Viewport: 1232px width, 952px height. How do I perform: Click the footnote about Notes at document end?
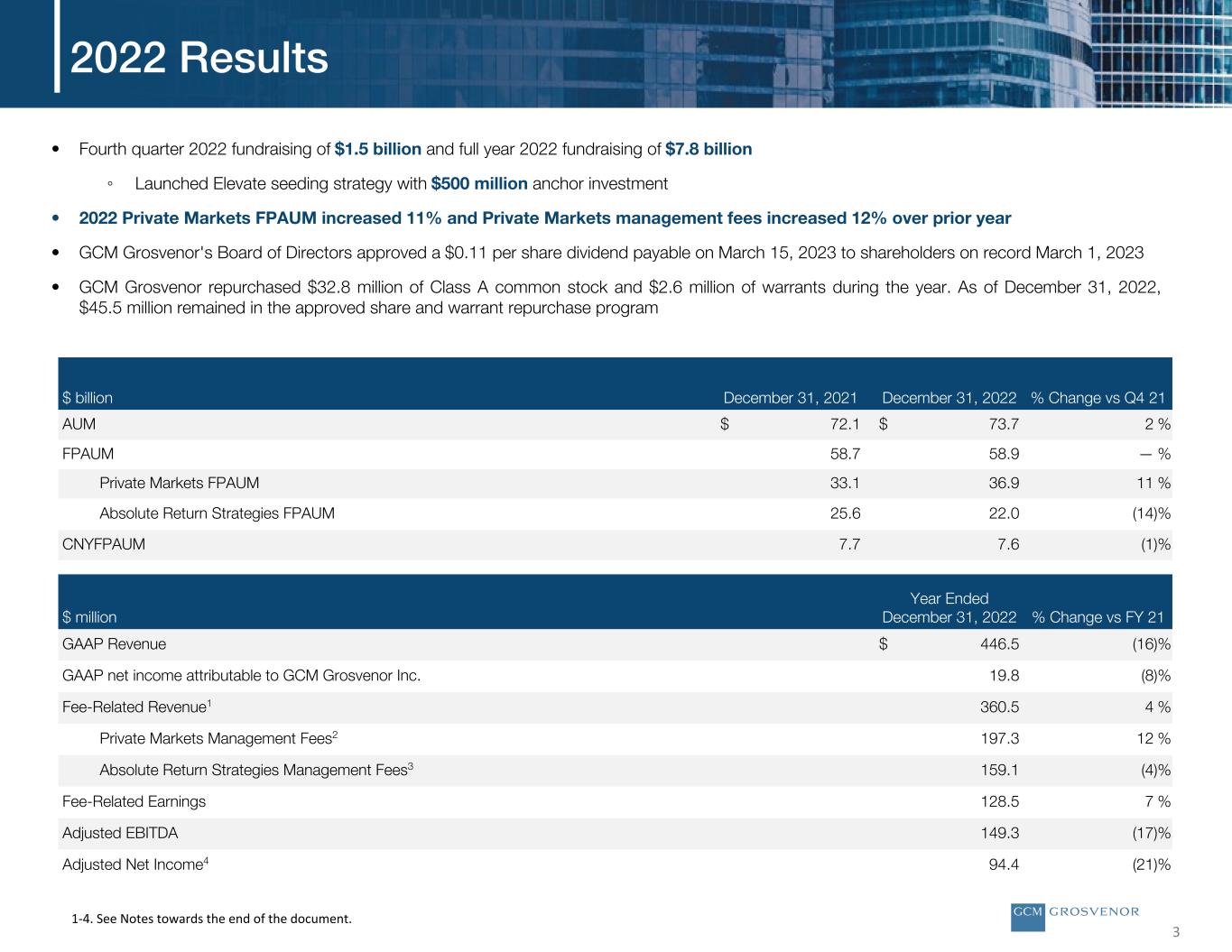211,919
